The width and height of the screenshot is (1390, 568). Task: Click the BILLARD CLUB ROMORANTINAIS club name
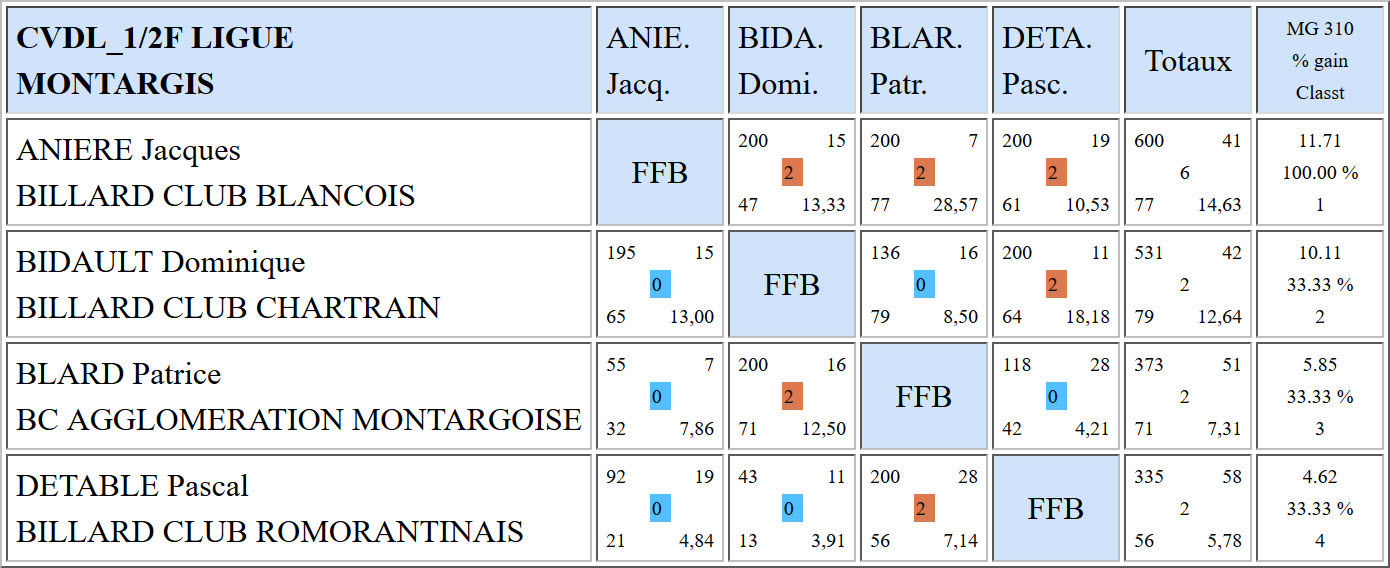[x=270, y=531]
